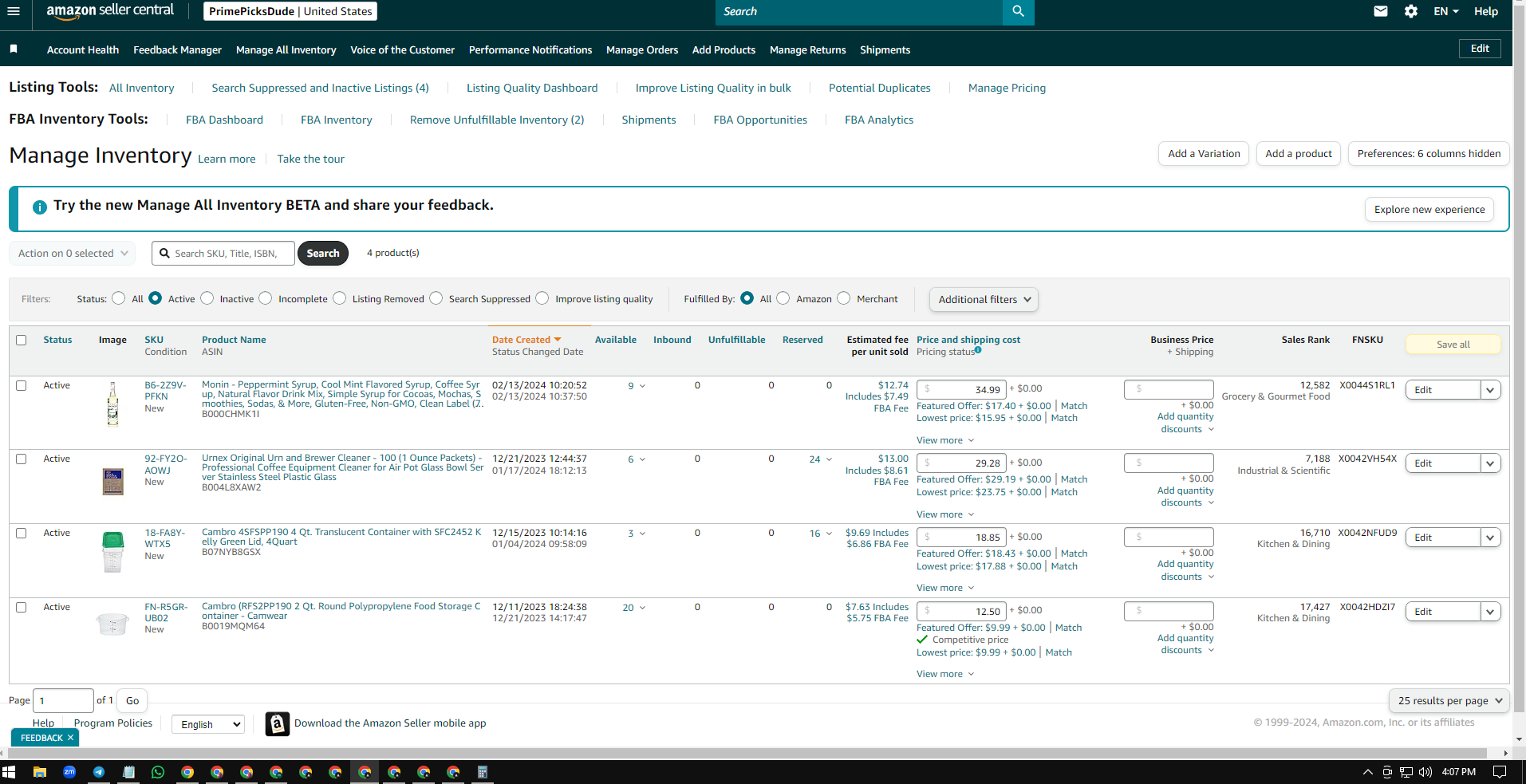
Task: Open the Cambro 2 Qt round container image
Action: tap(112, 624)
